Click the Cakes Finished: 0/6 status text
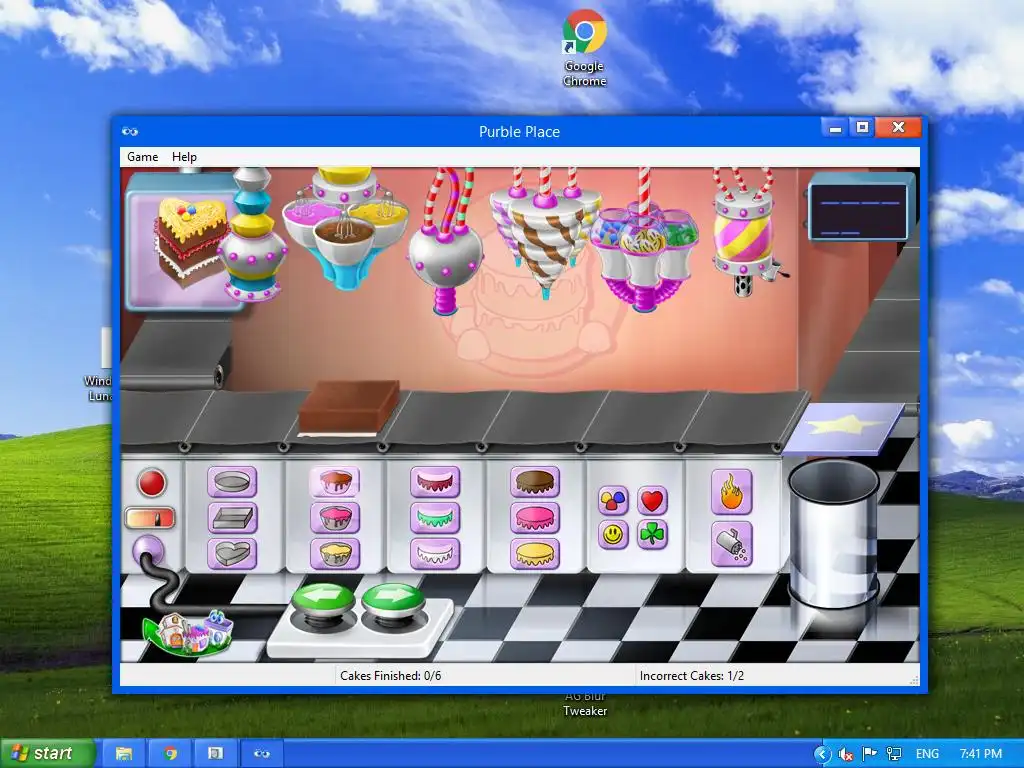Viewport: 1024px width, 768px height. pos(391,676)
